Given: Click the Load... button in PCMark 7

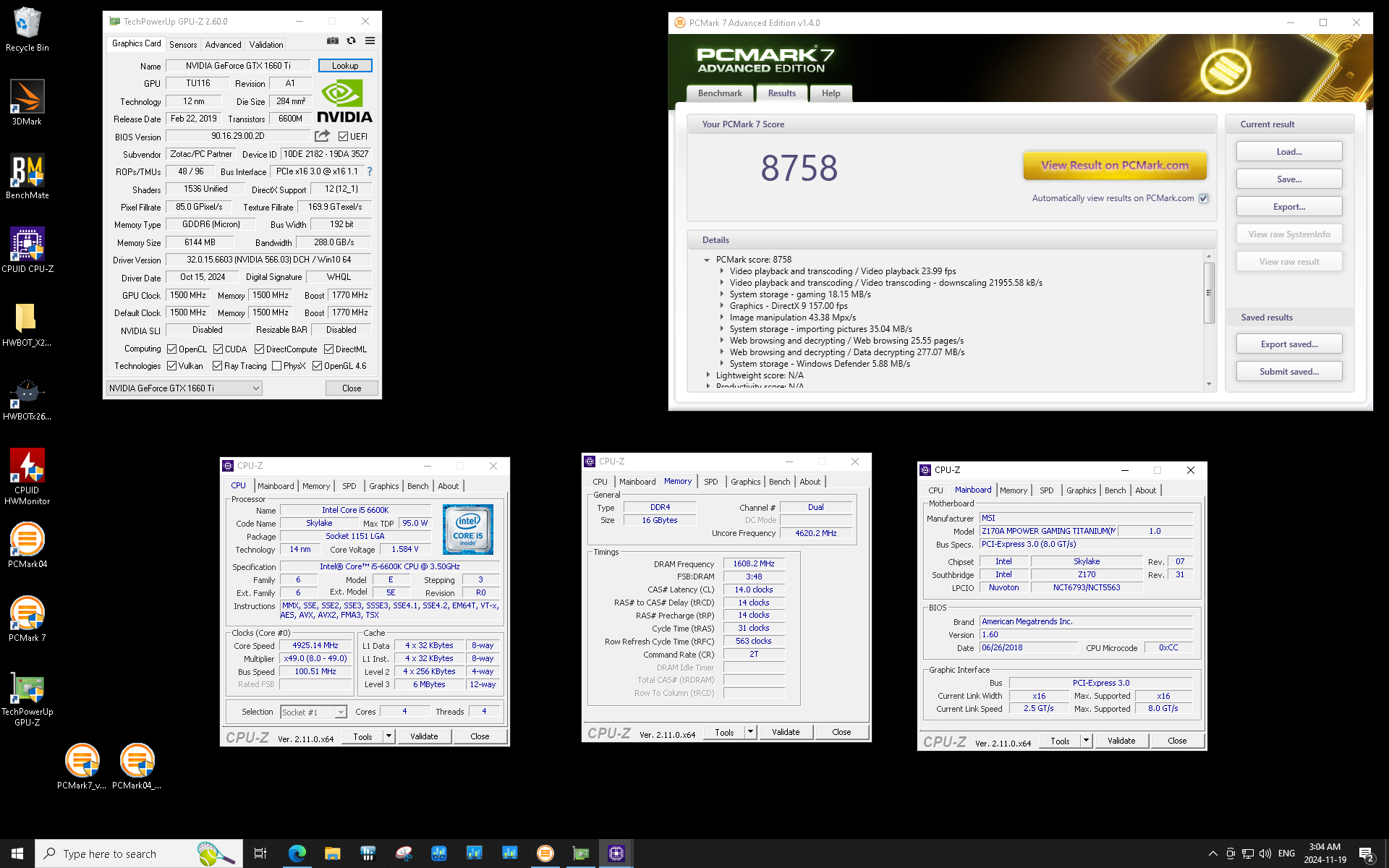Looking at the screenshot, I should (1289, 152).
